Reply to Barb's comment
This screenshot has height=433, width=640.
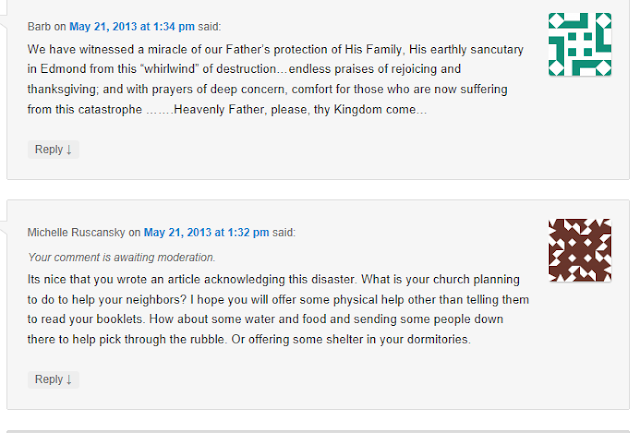53,149
